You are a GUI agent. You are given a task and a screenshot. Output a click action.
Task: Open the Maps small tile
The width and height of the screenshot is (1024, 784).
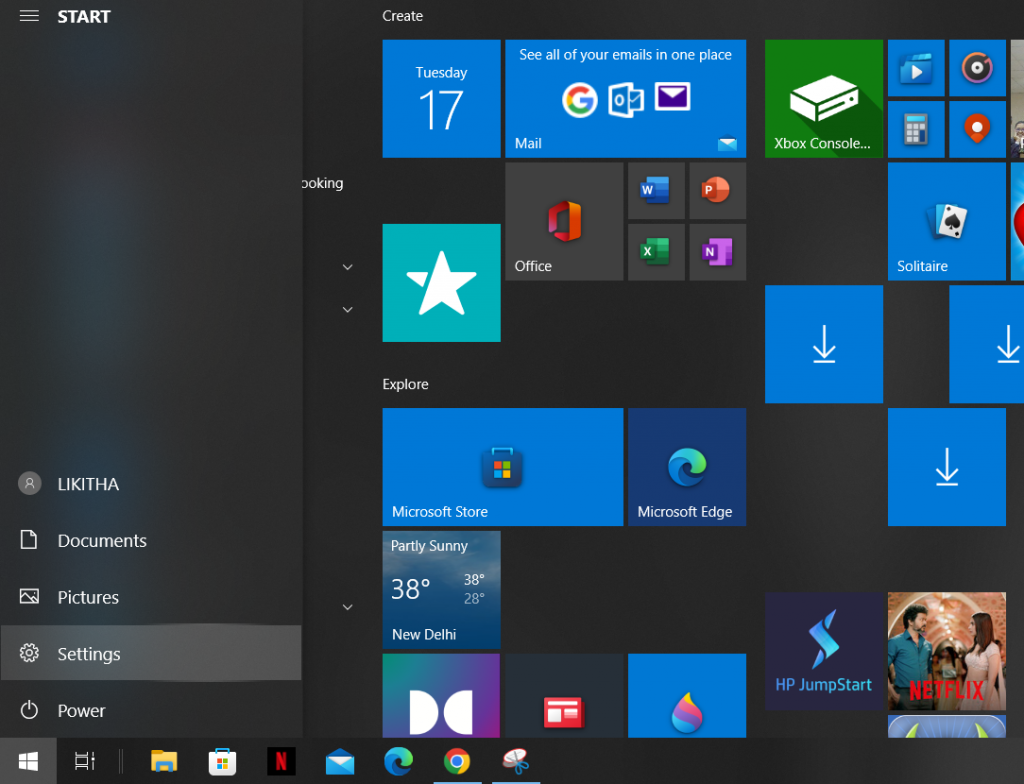[x=976, y=129]
